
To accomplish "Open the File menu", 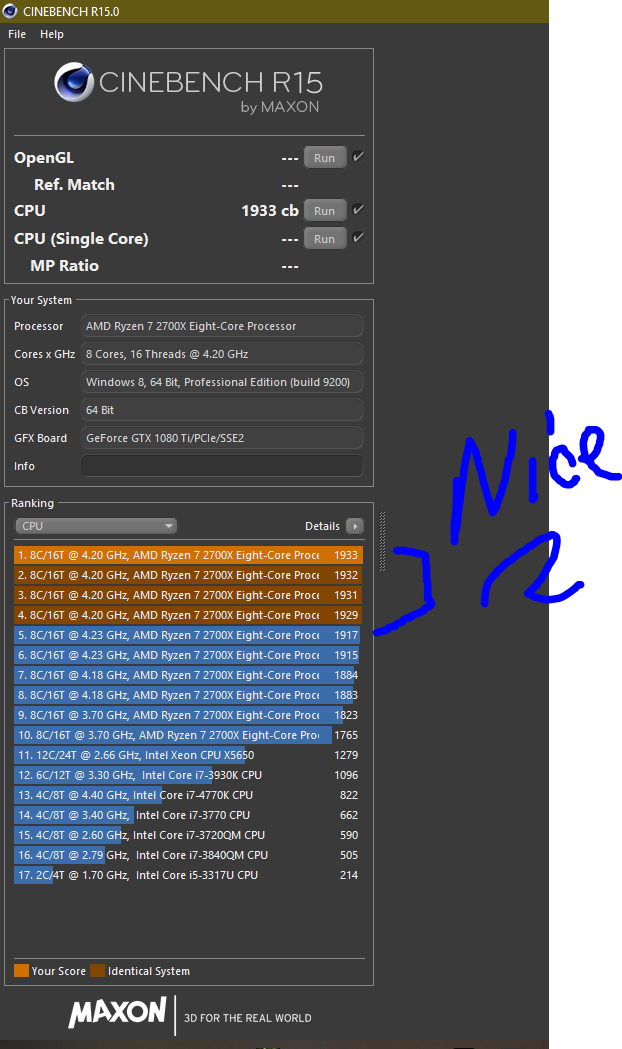I will point(17,34).
